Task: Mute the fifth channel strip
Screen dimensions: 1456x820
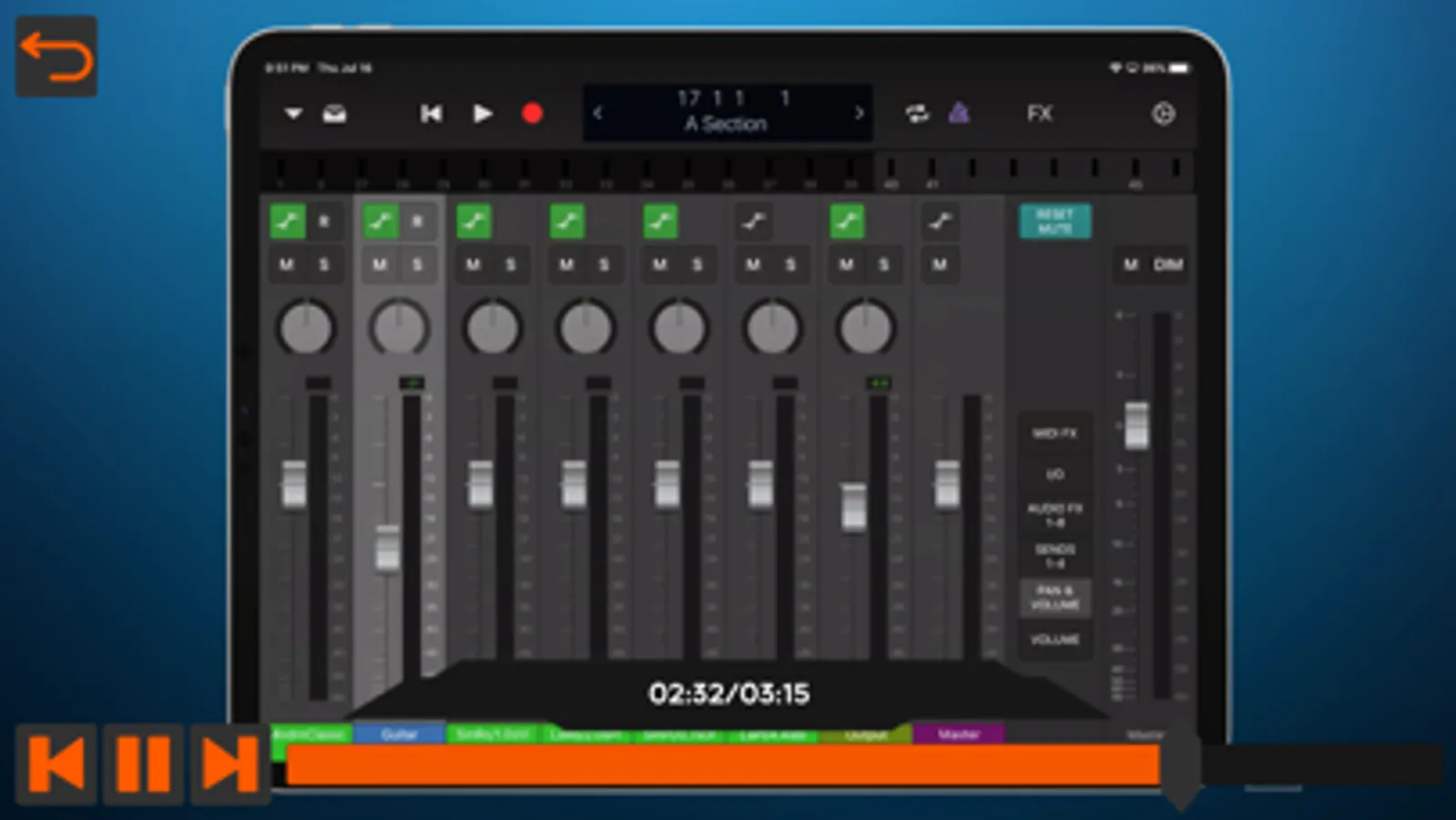Action: 660,265
